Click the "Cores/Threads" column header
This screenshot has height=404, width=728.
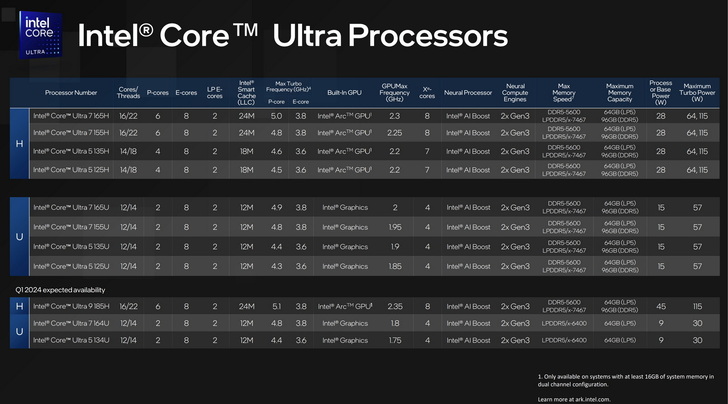[129, 93]
